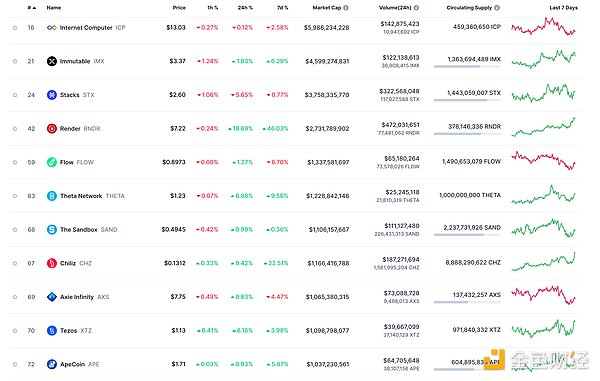Open the Circulating Supply info icon
Viewport: 600px width, 381px height.
[x=497, y=8]
